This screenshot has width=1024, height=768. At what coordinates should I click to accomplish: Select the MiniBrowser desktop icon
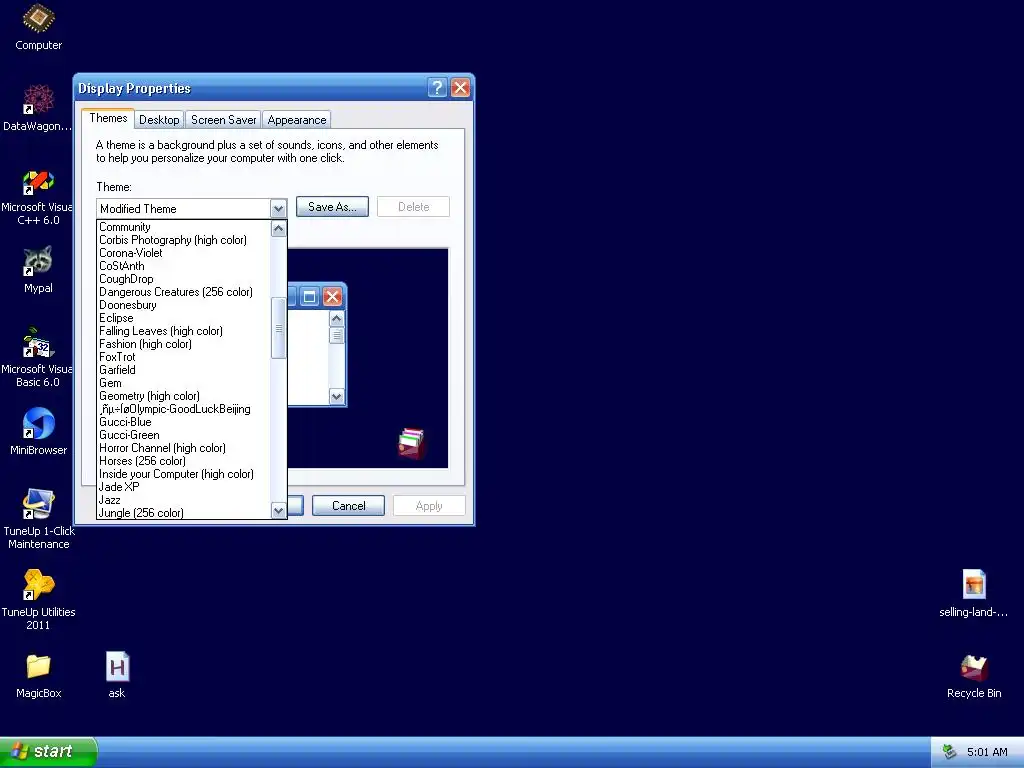(38, 432)
